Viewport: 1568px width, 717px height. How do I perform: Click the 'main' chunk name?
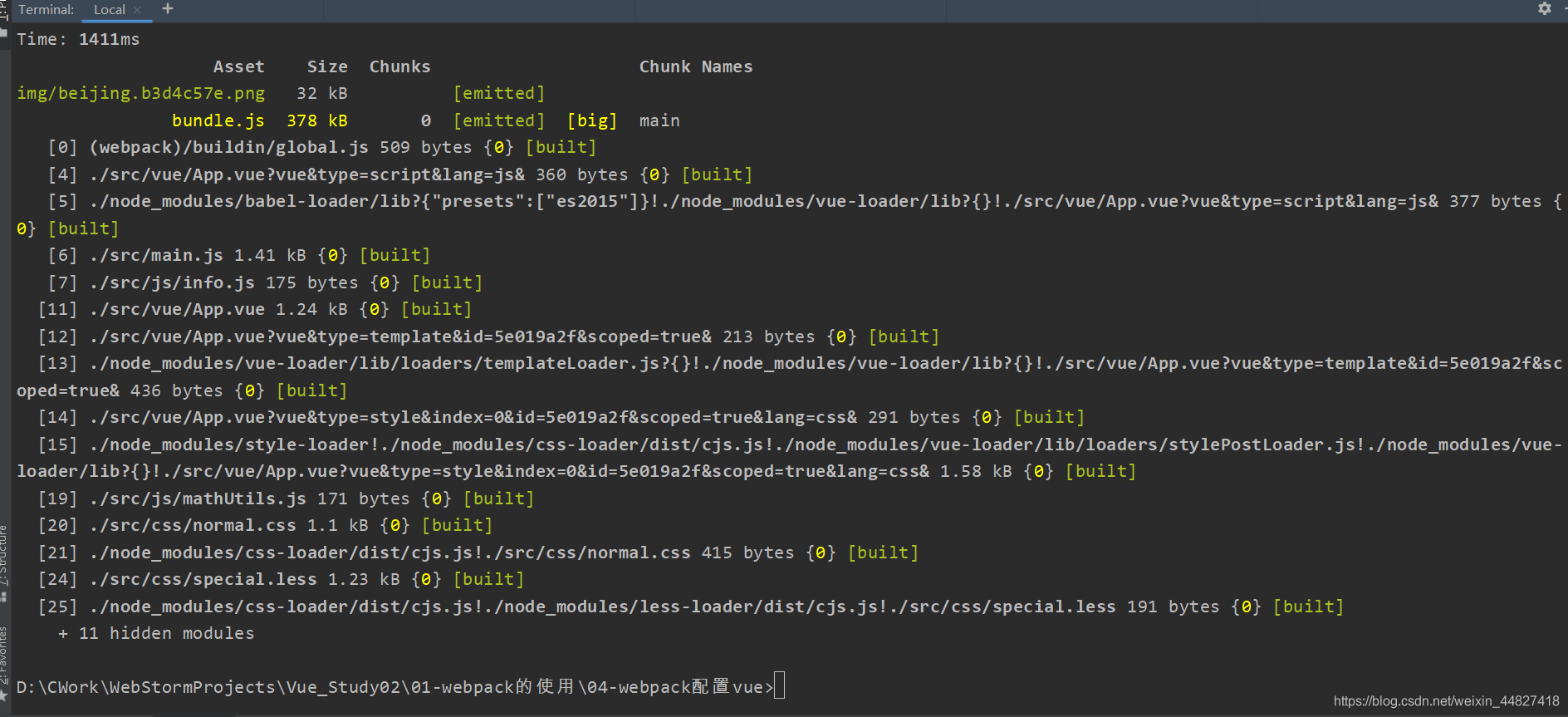659,120
